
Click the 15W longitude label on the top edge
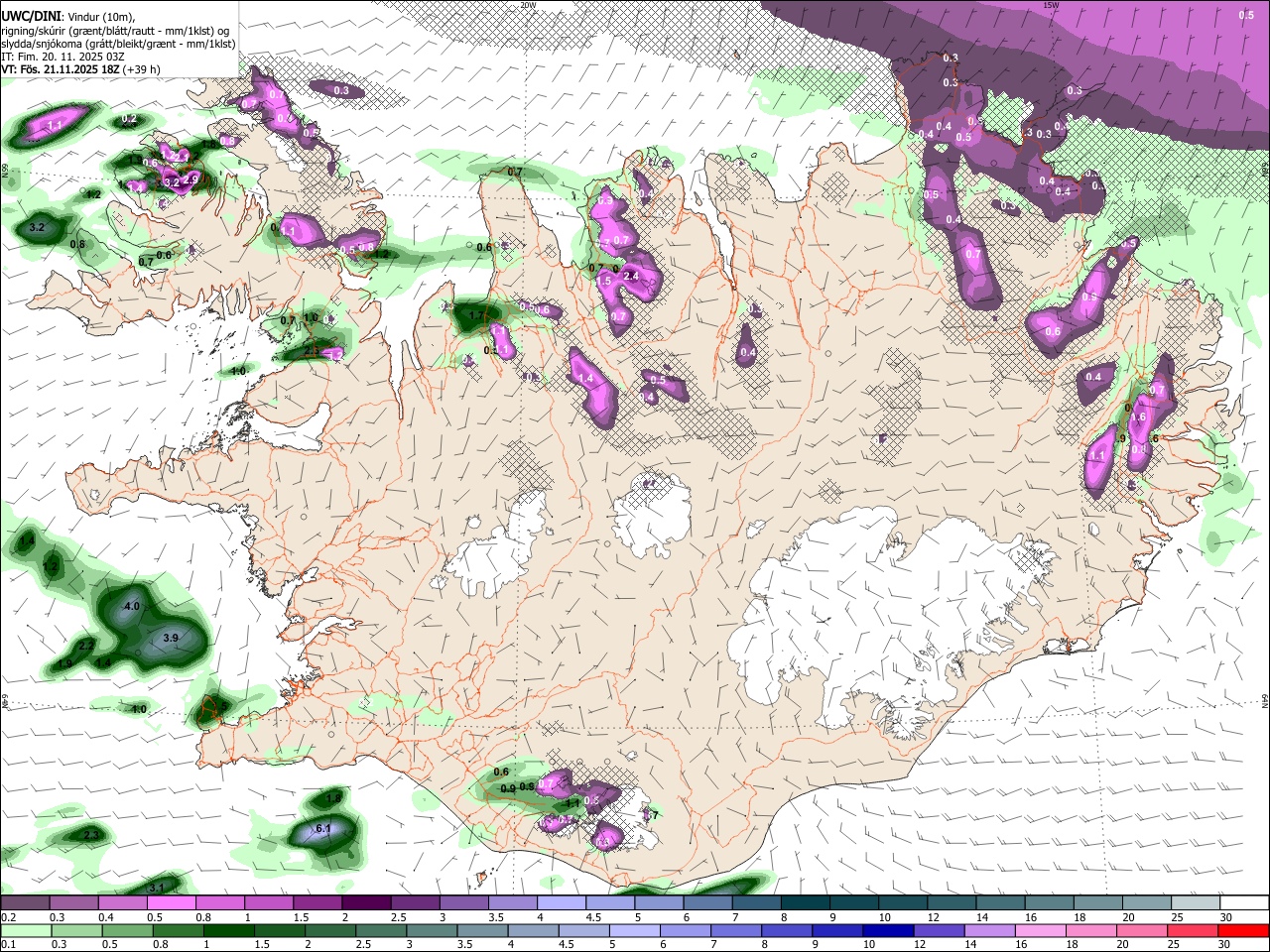[x=1052, y=5]
